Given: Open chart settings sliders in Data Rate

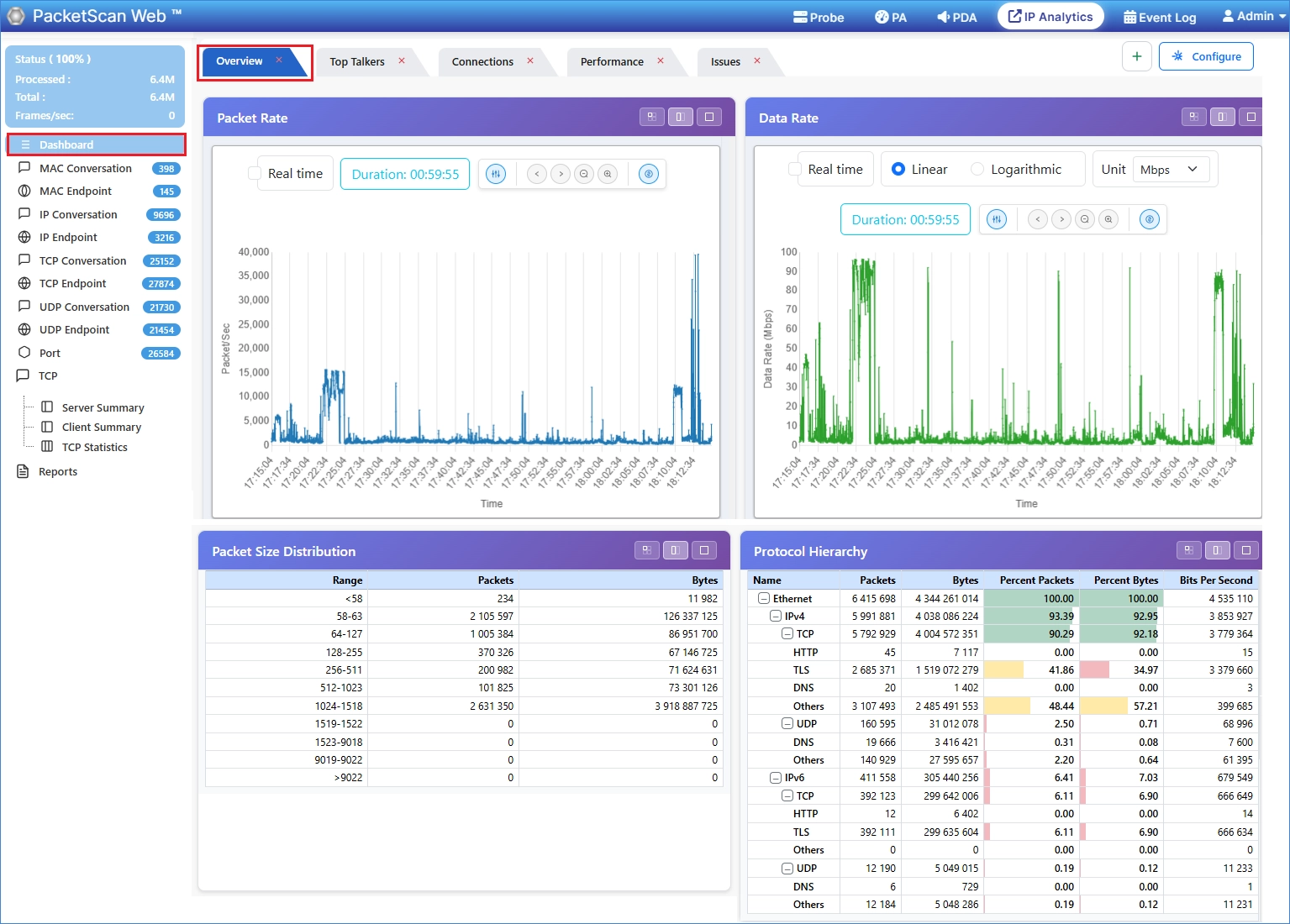Looking at the screenshot, I should [997, 219].
